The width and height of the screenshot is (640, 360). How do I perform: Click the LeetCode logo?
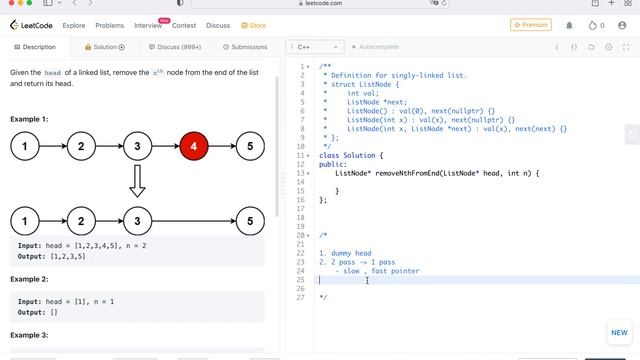[31, 25]
